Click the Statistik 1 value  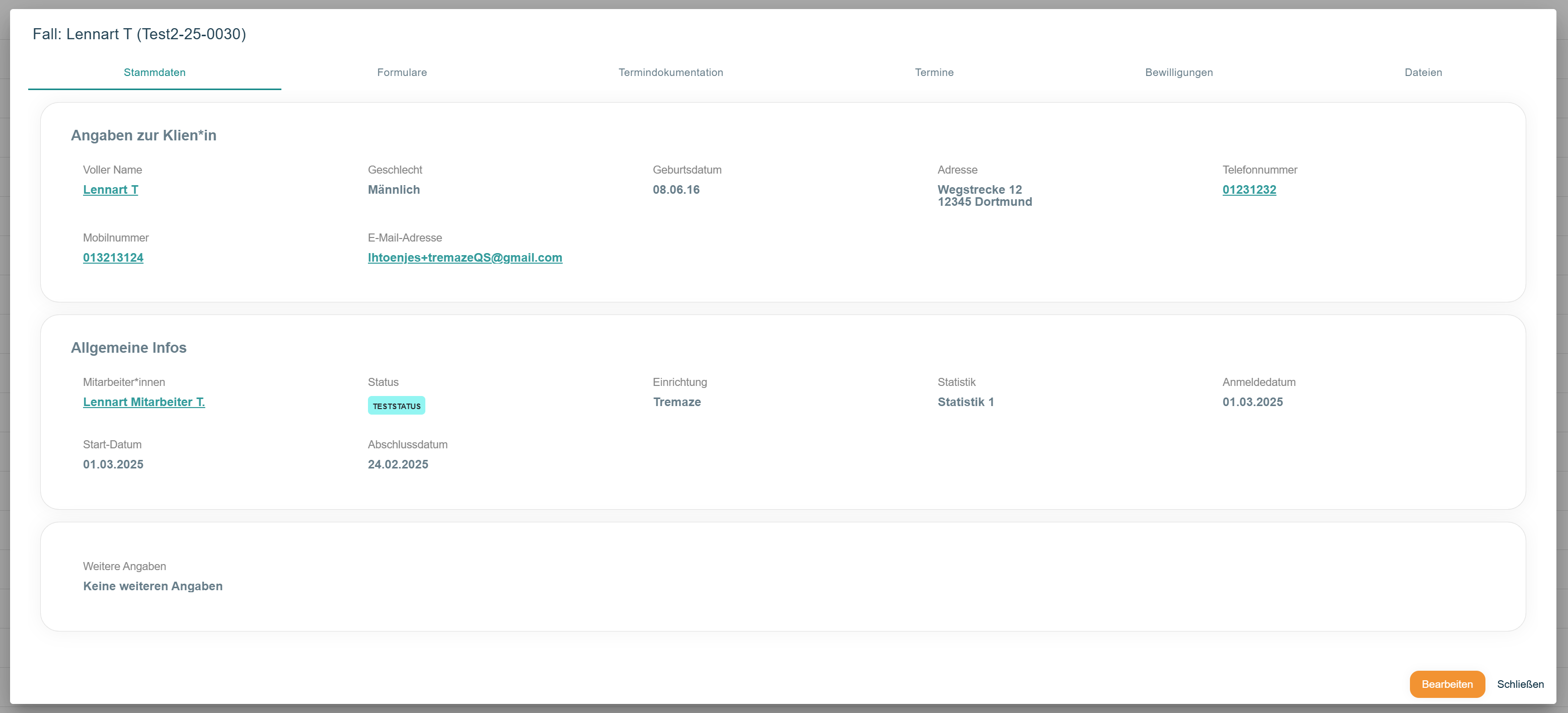pos(965,402)
